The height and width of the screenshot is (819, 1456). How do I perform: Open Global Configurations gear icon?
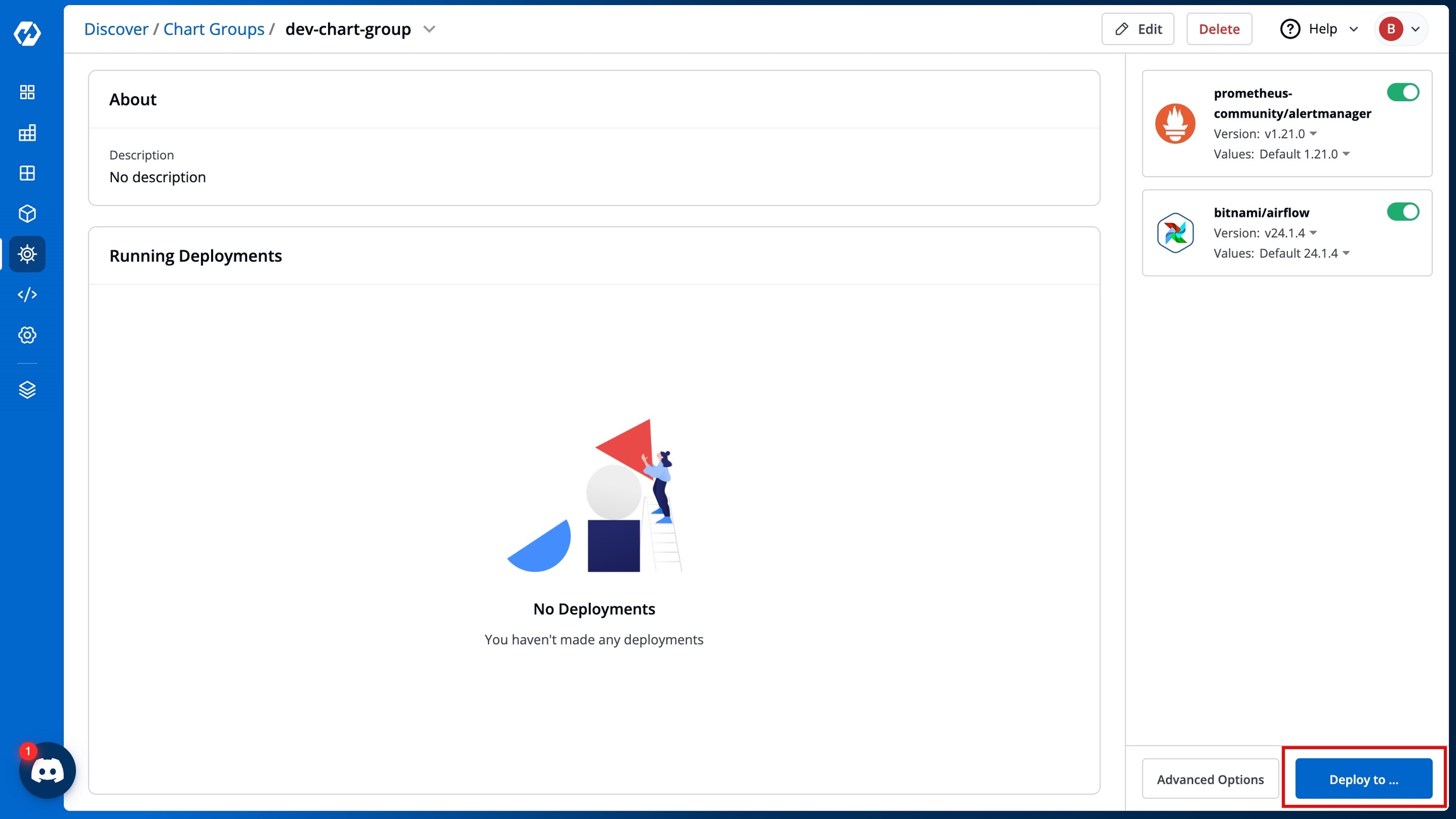point(27,335)
